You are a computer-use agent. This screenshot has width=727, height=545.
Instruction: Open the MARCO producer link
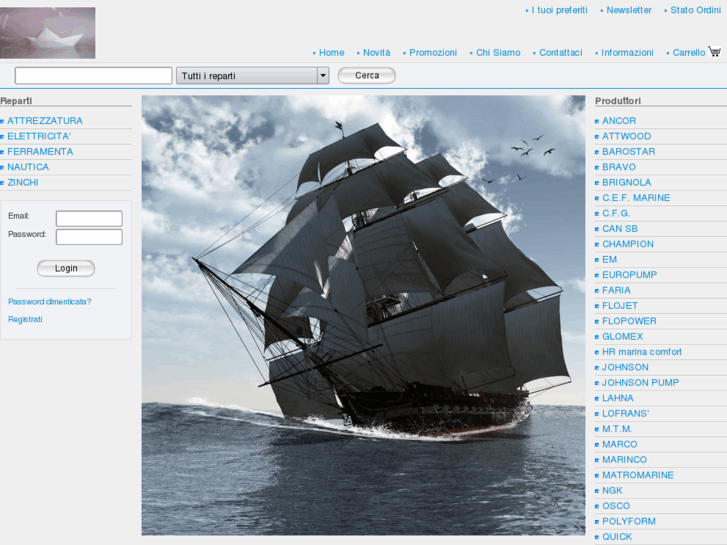[x=619, y=444]
